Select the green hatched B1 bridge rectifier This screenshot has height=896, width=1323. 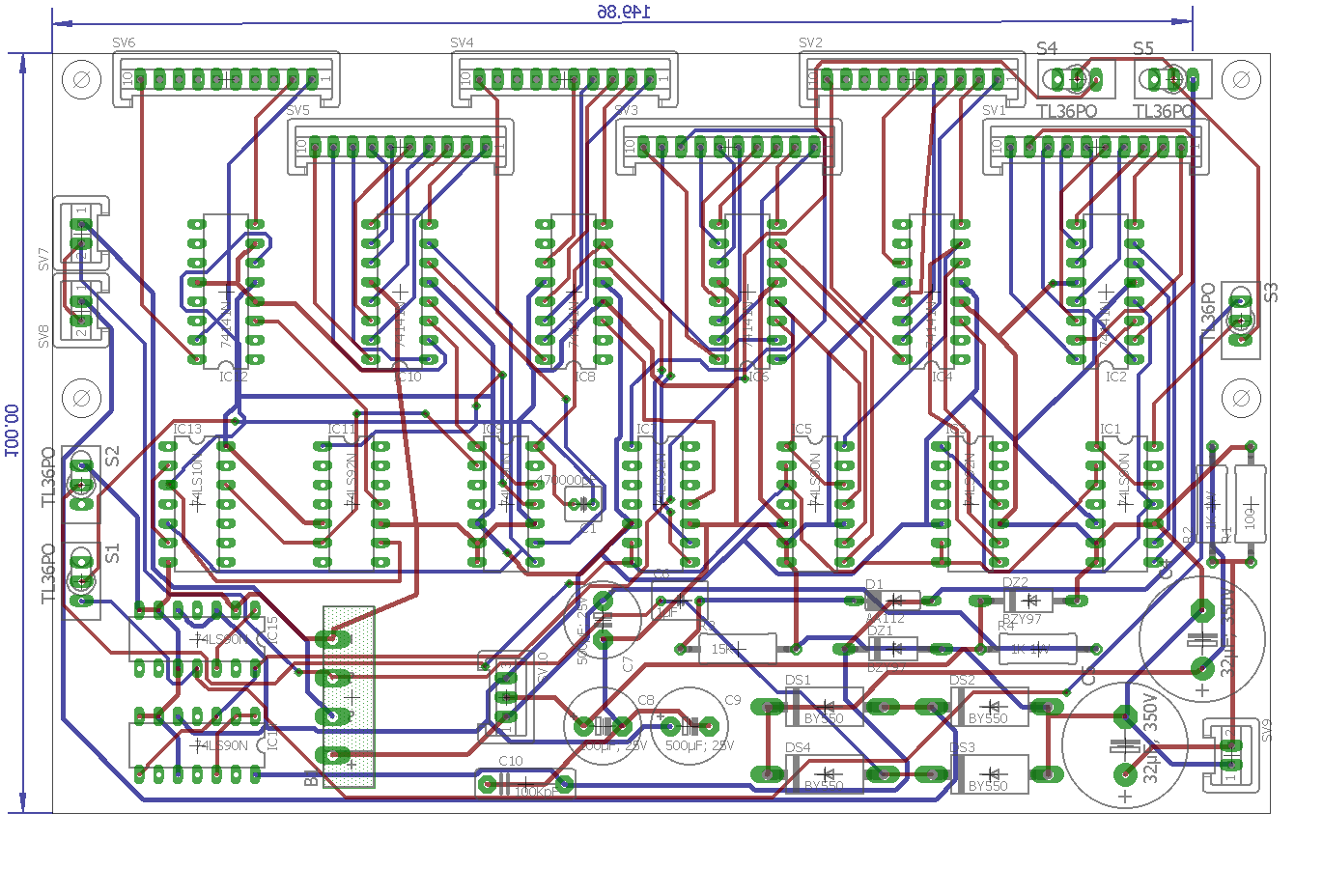tap(349, 697)
